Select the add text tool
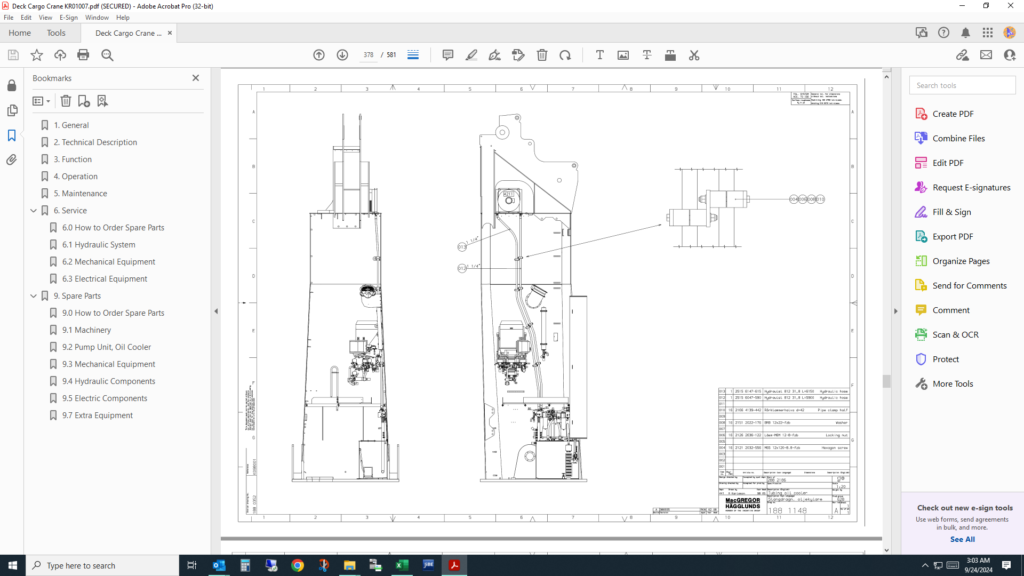The height and width of the screenshot is (576, 1024). click(x=600, y=56)
